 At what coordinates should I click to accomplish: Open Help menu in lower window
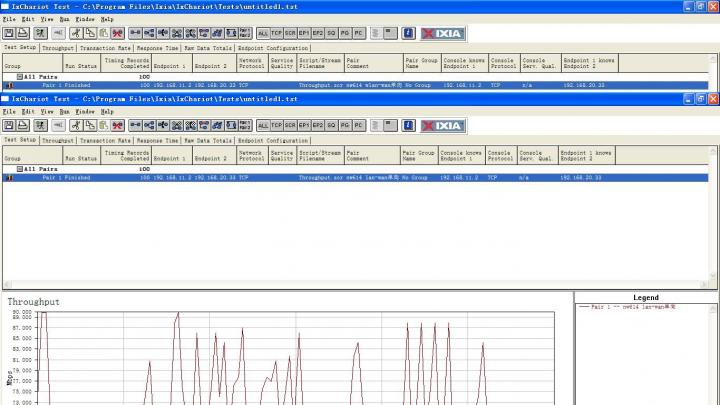click(107, 112)
